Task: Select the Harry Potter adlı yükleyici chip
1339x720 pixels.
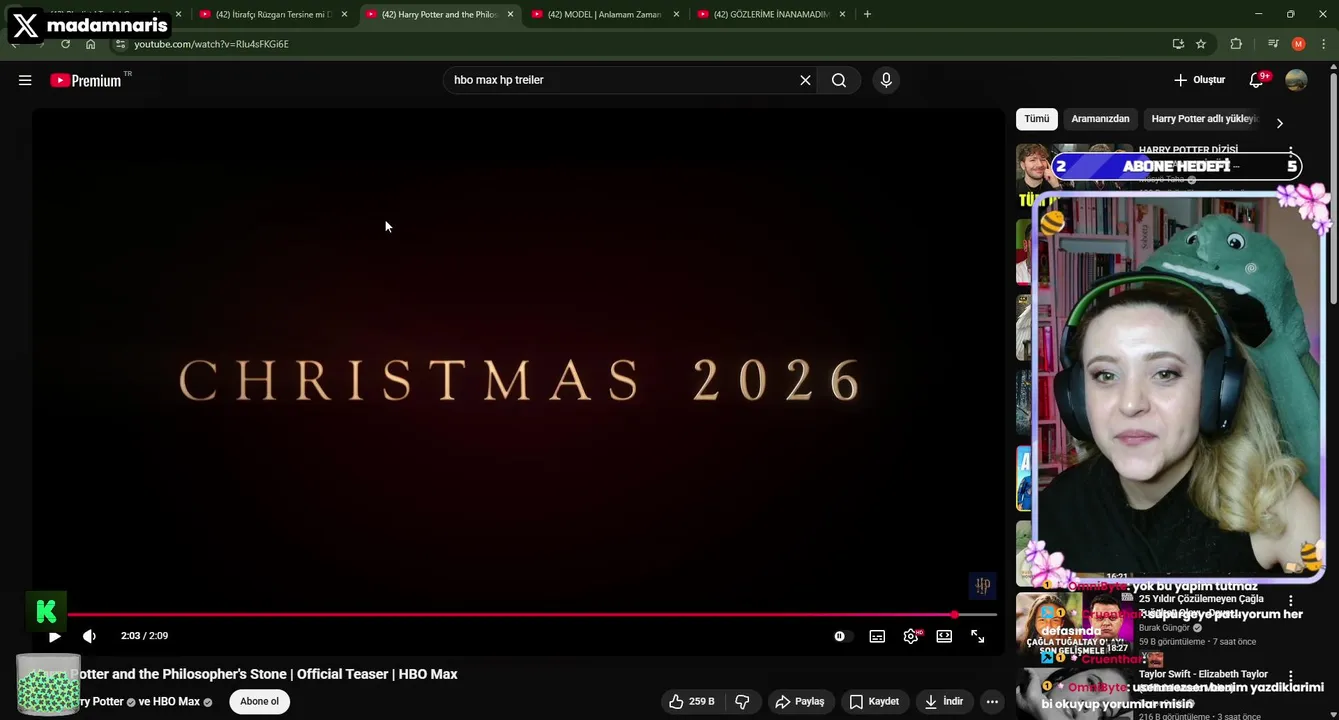Action: 1203,119
